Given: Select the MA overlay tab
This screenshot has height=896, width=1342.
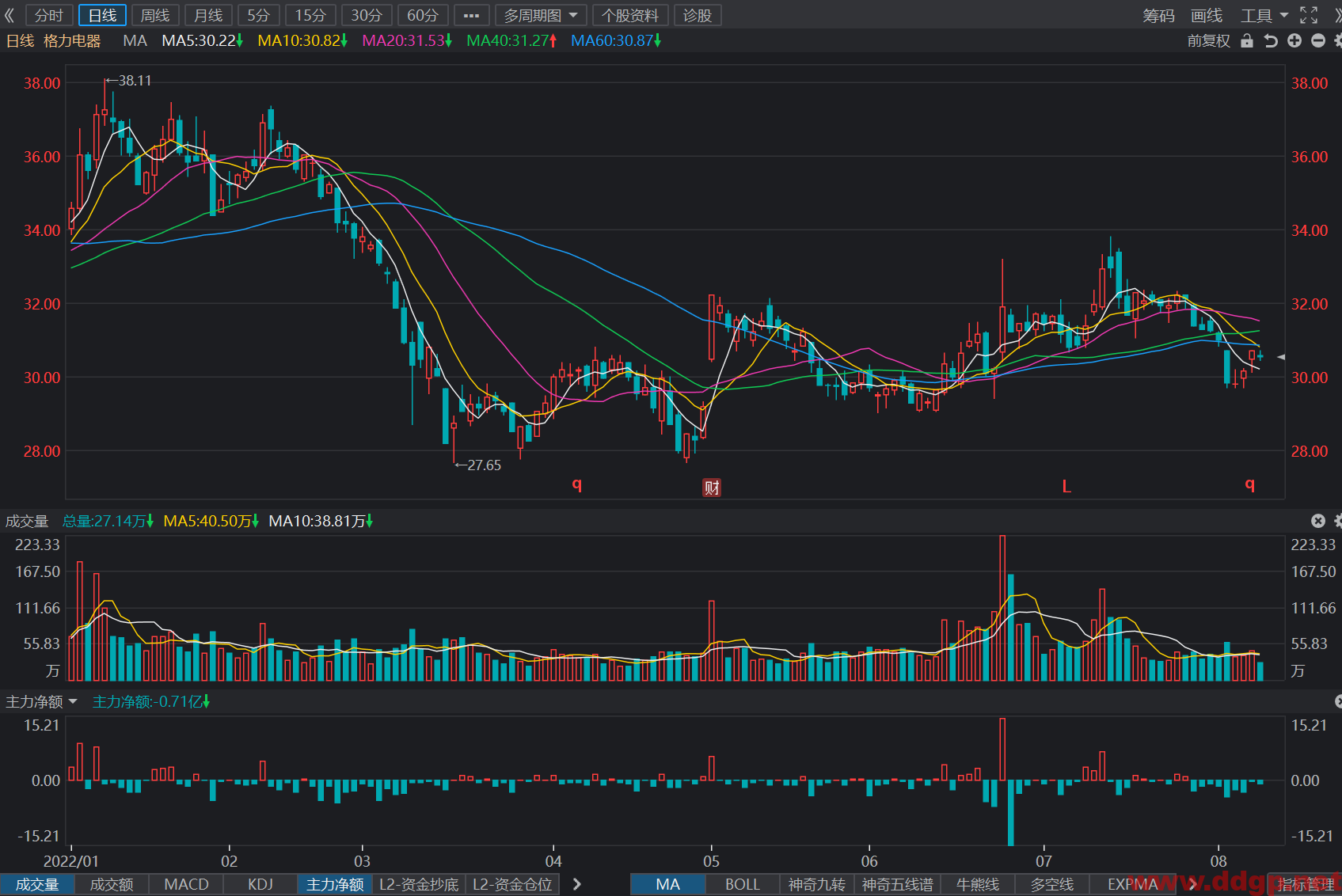Looking at the screenshot, I should coord(667,884).
